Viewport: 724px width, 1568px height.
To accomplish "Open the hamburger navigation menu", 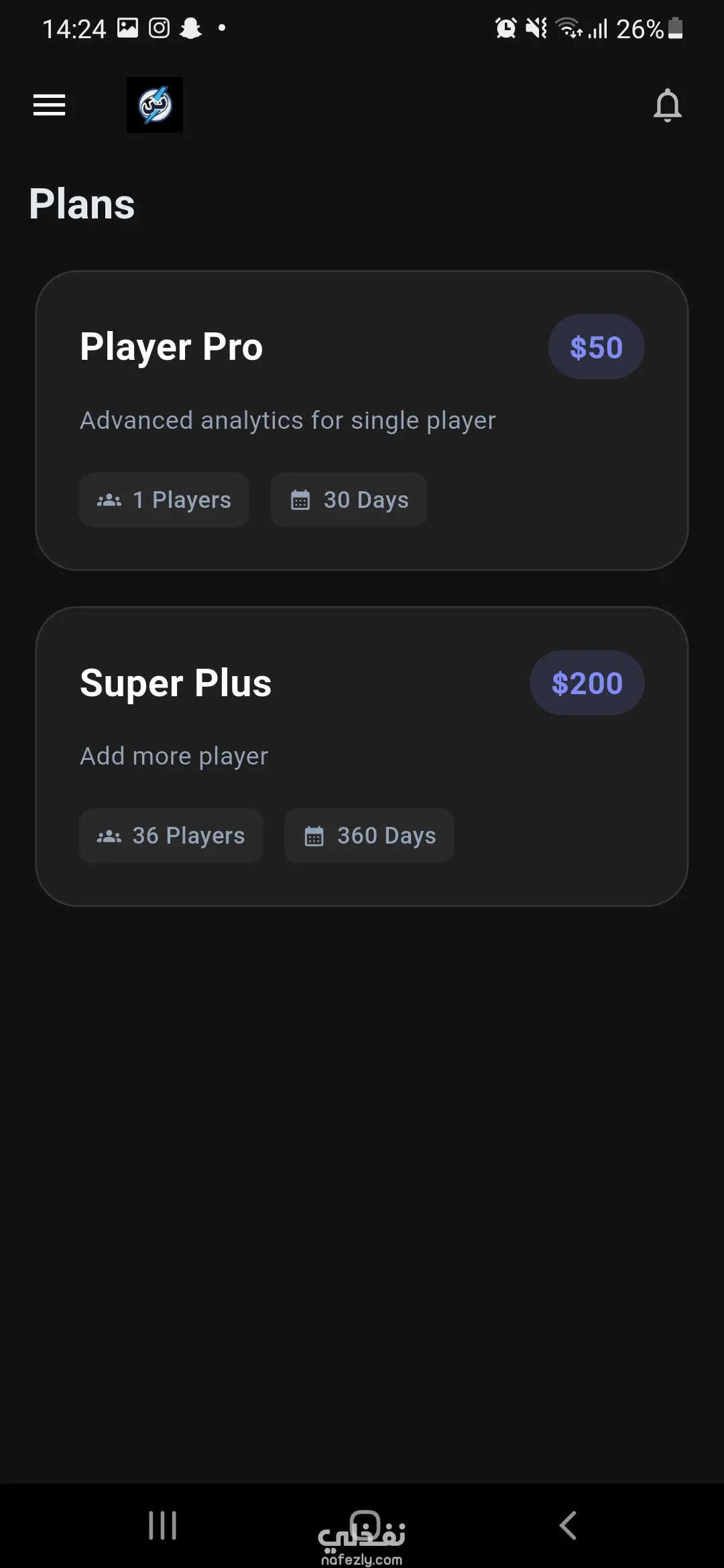I will (50, 105).
